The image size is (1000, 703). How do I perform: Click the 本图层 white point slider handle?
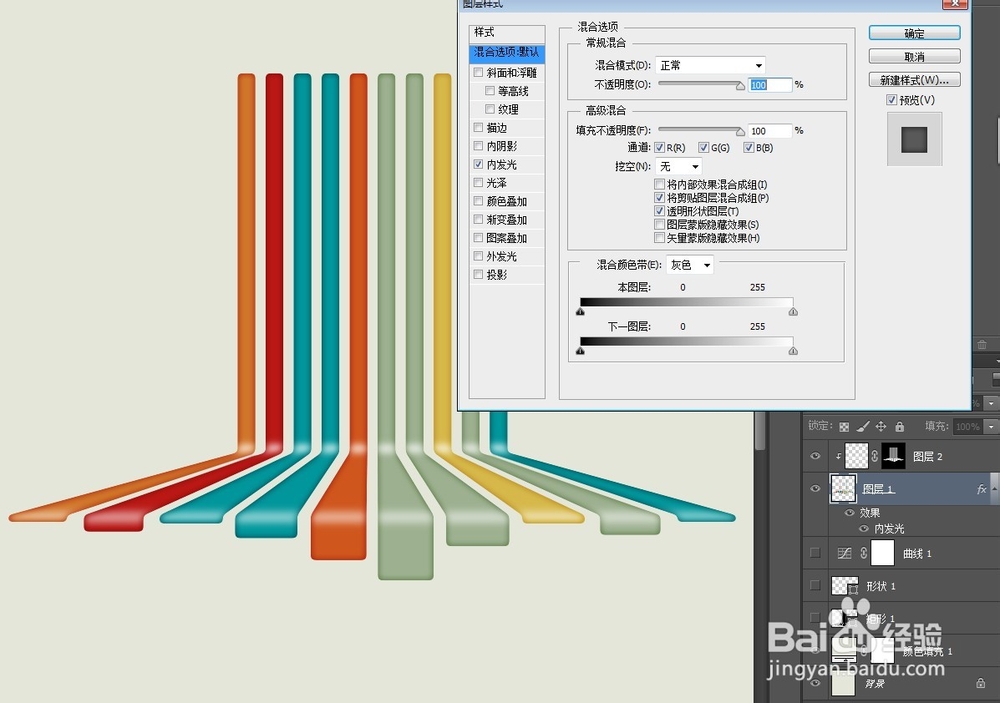793,312
